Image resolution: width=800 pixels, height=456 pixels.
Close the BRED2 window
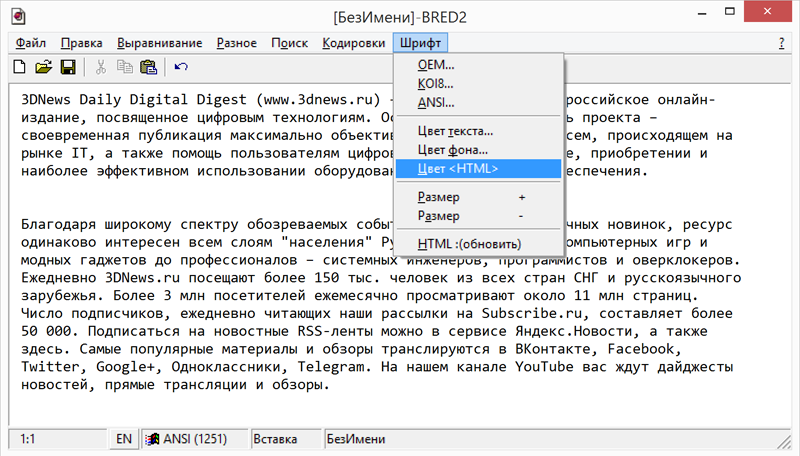[768, 11]
